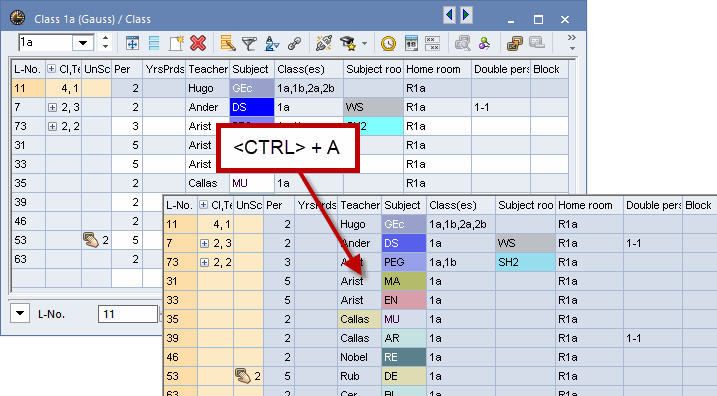
Task: Click the Block header in lower table
Action: click(699, 205)
